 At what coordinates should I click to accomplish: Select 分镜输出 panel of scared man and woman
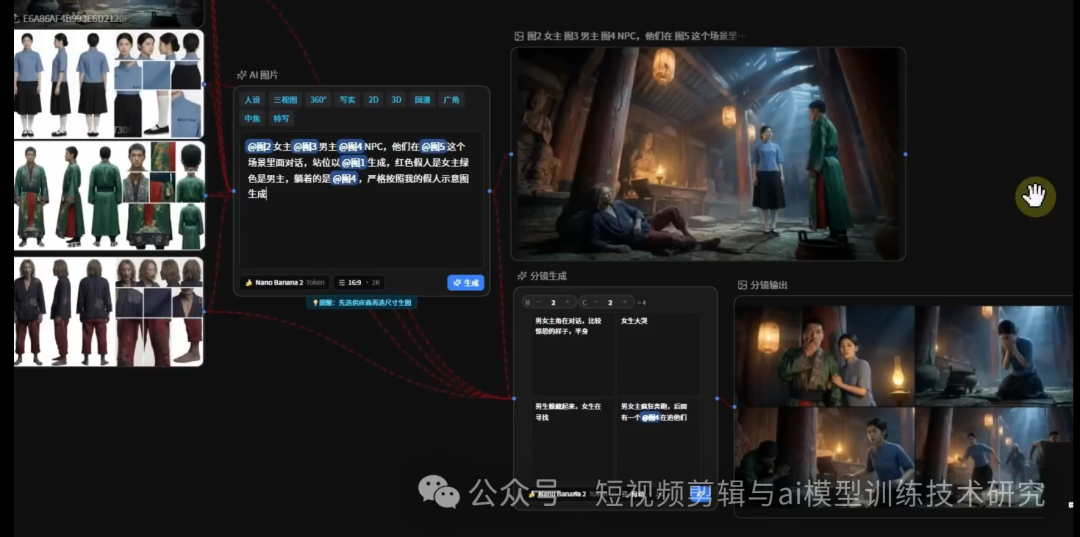click(824, 356)
